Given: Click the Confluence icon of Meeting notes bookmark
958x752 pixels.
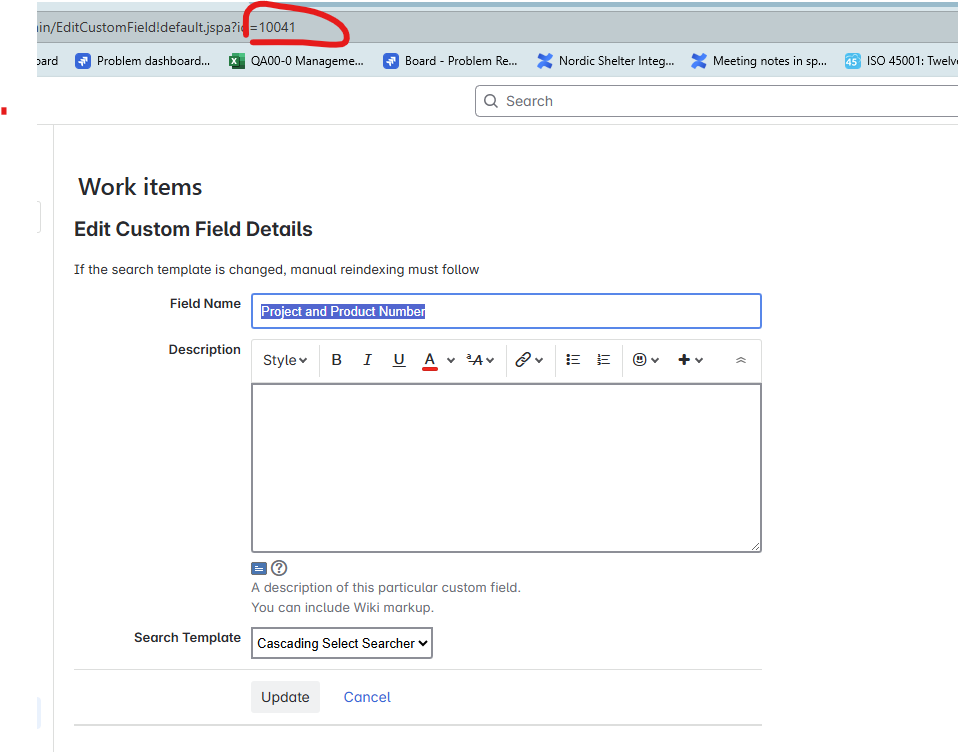Looking at the screenshot, I should pyautogui.click(x=699, y=61).
